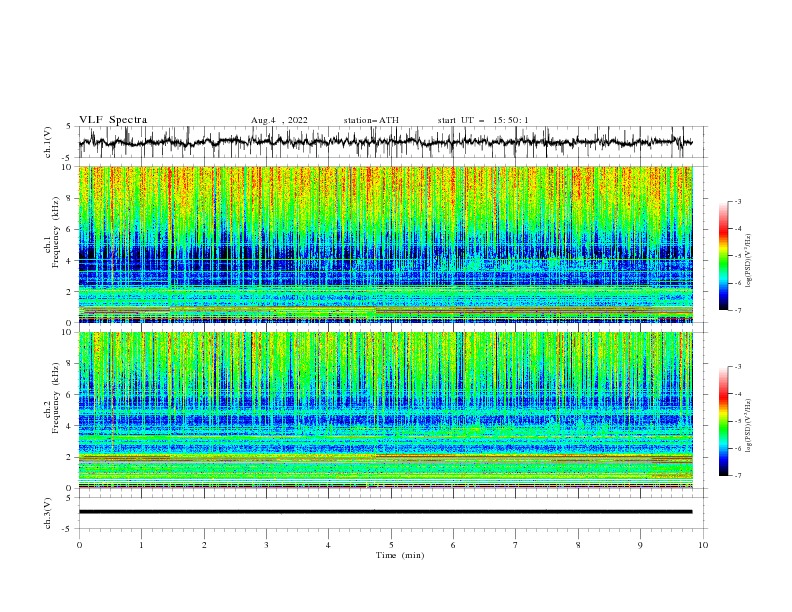
Task: Click the time axis tick label "5"
Action: pos(391,545)
